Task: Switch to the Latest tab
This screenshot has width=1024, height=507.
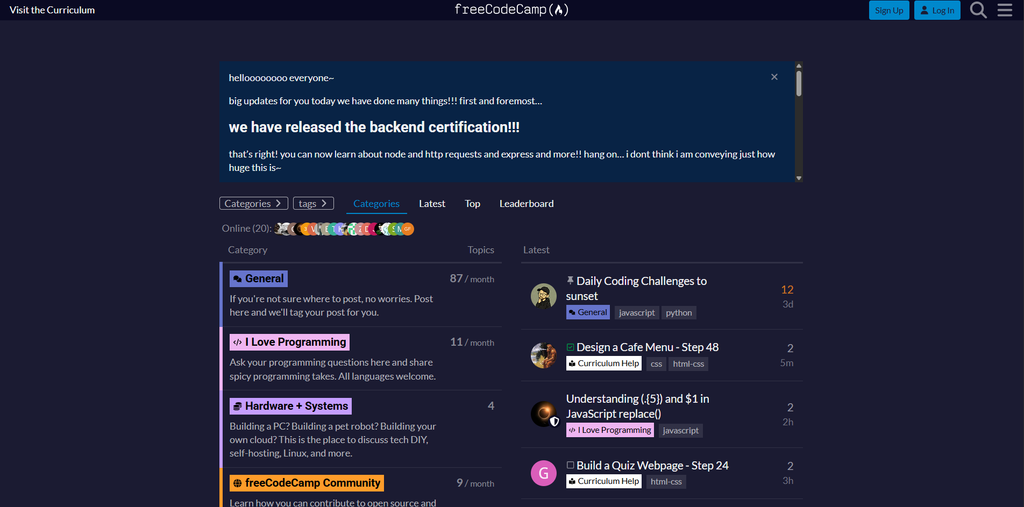Action: pyautogui.click(x=432, y=203)
